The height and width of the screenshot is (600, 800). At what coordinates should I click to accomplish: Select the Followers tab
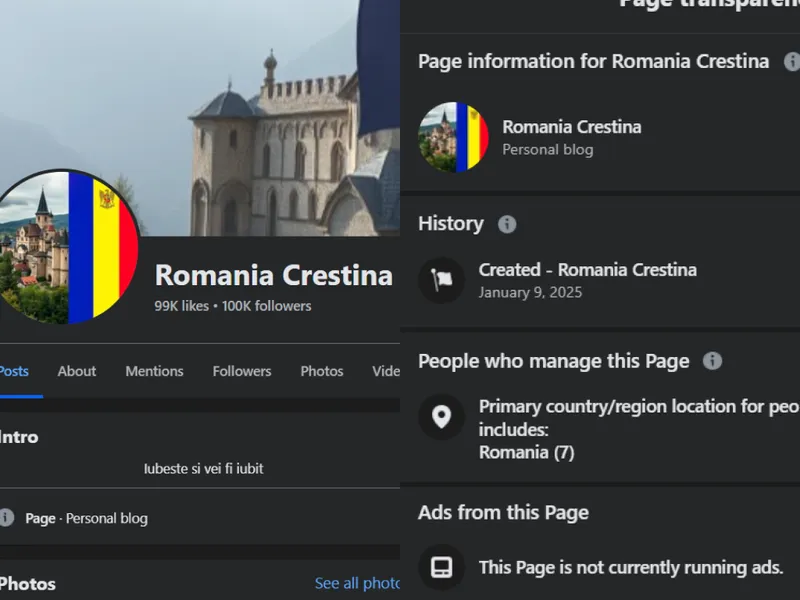click(242, 371)
